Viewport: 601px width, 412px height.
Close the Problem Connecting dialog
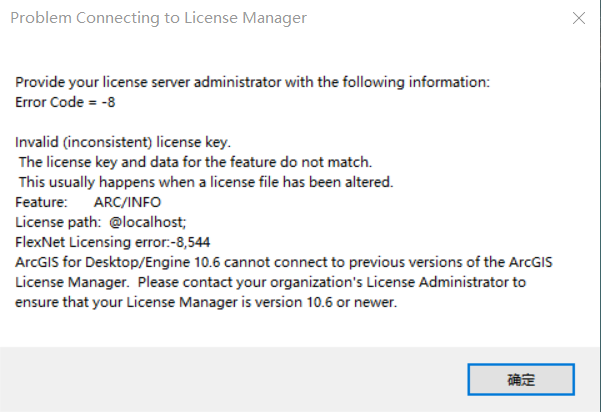(578, 18)
